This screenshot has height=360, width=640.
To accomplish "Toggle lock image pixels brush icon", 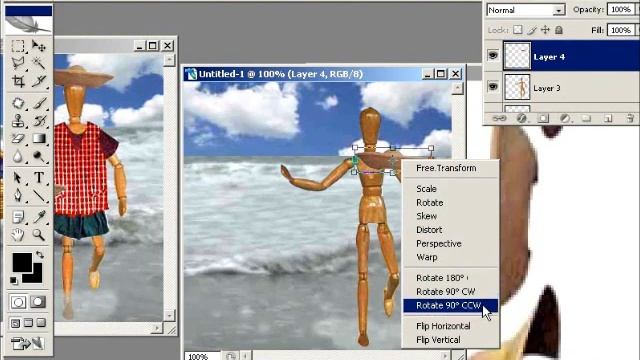I will [531, 30].
